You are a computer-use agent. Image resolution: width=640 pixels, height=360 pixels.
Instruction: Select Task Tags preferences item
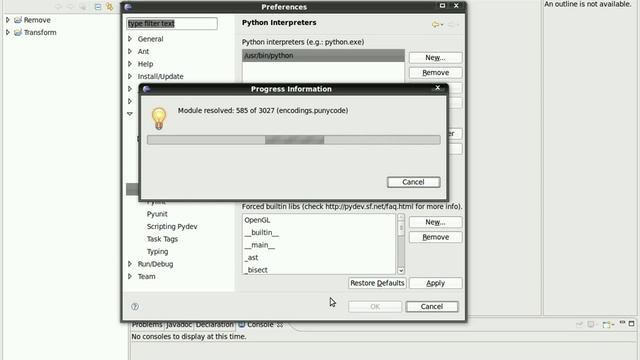pos(162,239)
